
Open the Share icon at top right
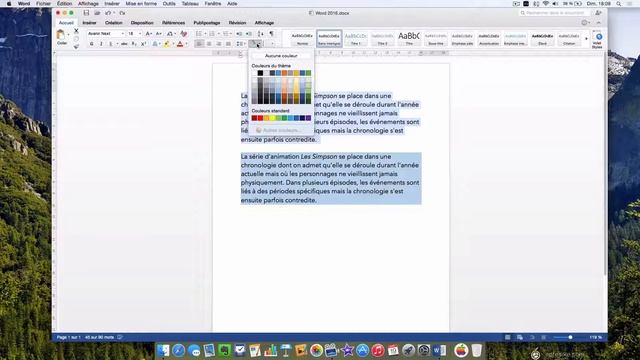(598, 13)
